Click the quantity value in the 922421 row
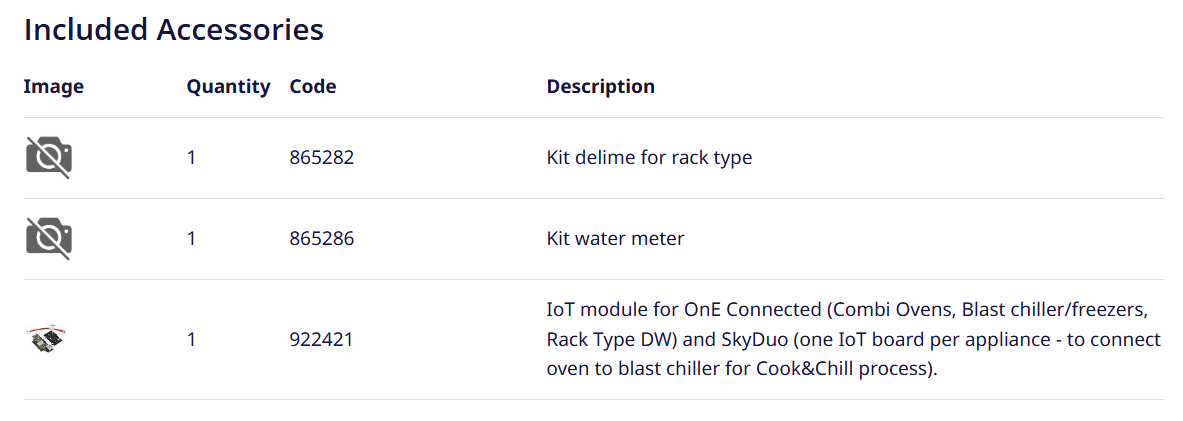The image size is (1183, 421). click(191, 340)
